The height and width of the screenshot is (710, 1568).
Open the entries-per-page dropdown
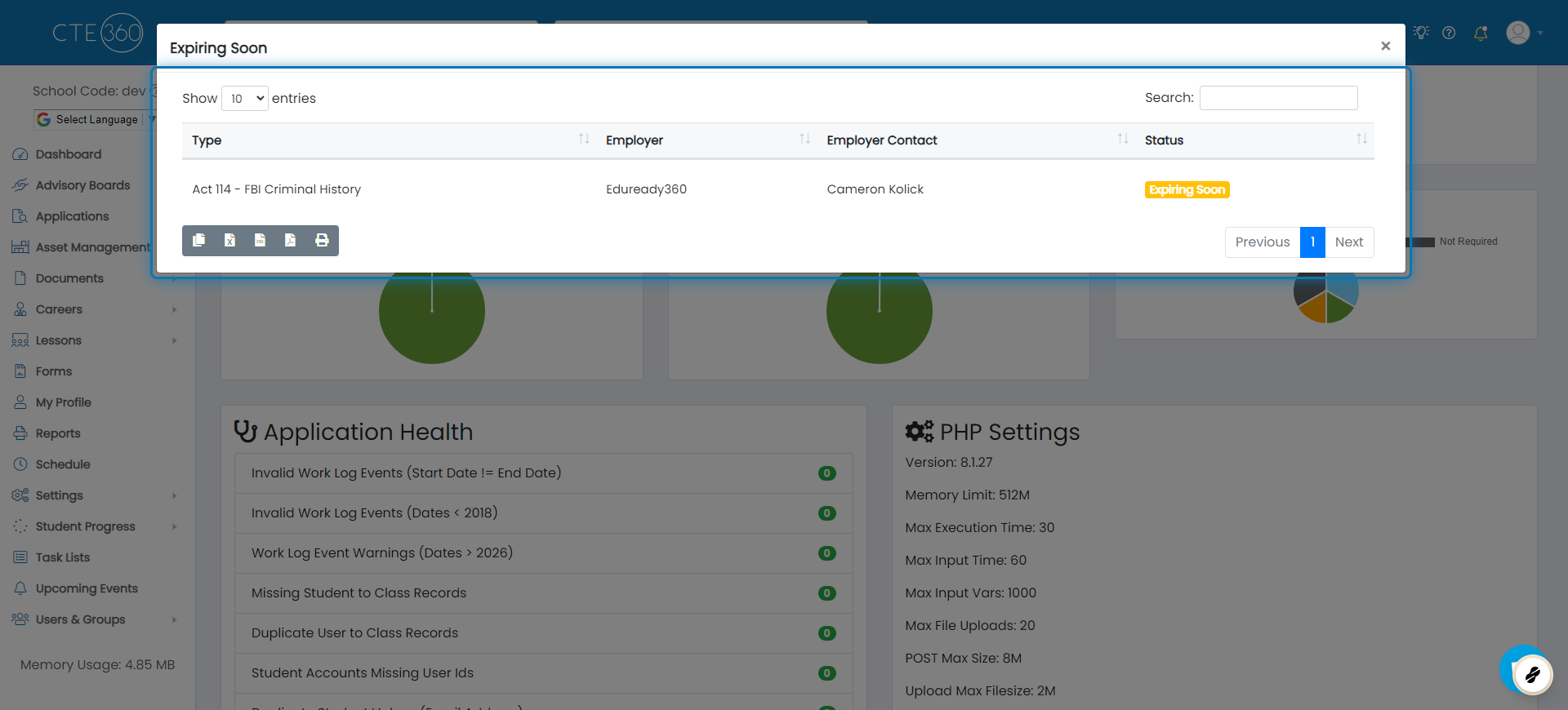(x=245, y=99)
